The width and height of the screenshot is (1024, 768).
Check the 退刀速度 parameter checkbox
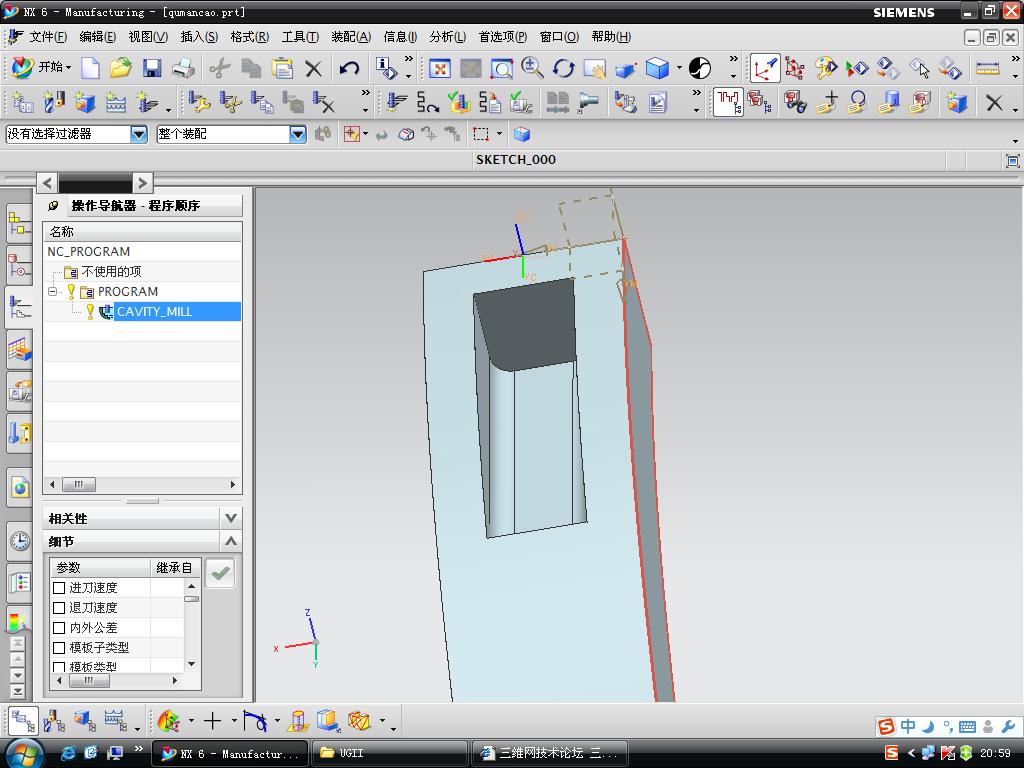click(x=59, y=608)
